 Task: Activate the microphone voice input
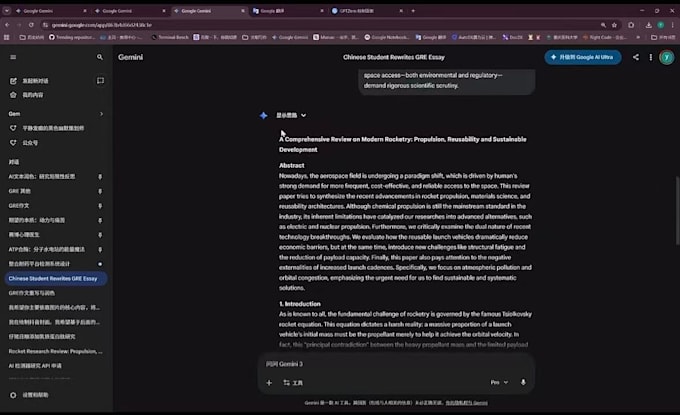tap(523, 382)
